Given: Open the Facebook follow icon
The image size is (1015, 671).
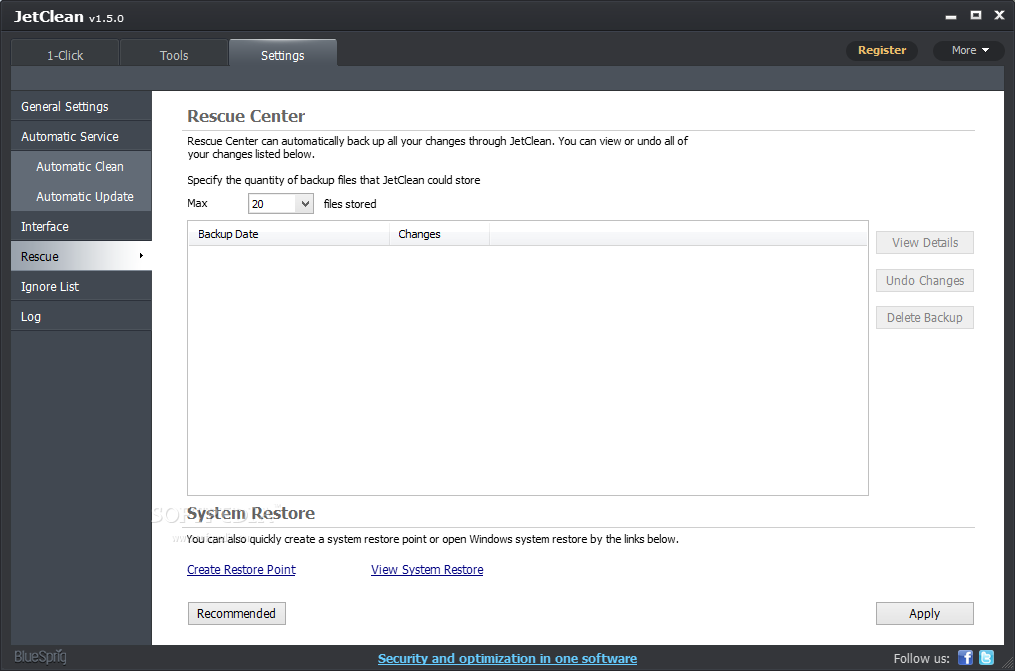Looking at the screenshot, I should tap(965, 657).
